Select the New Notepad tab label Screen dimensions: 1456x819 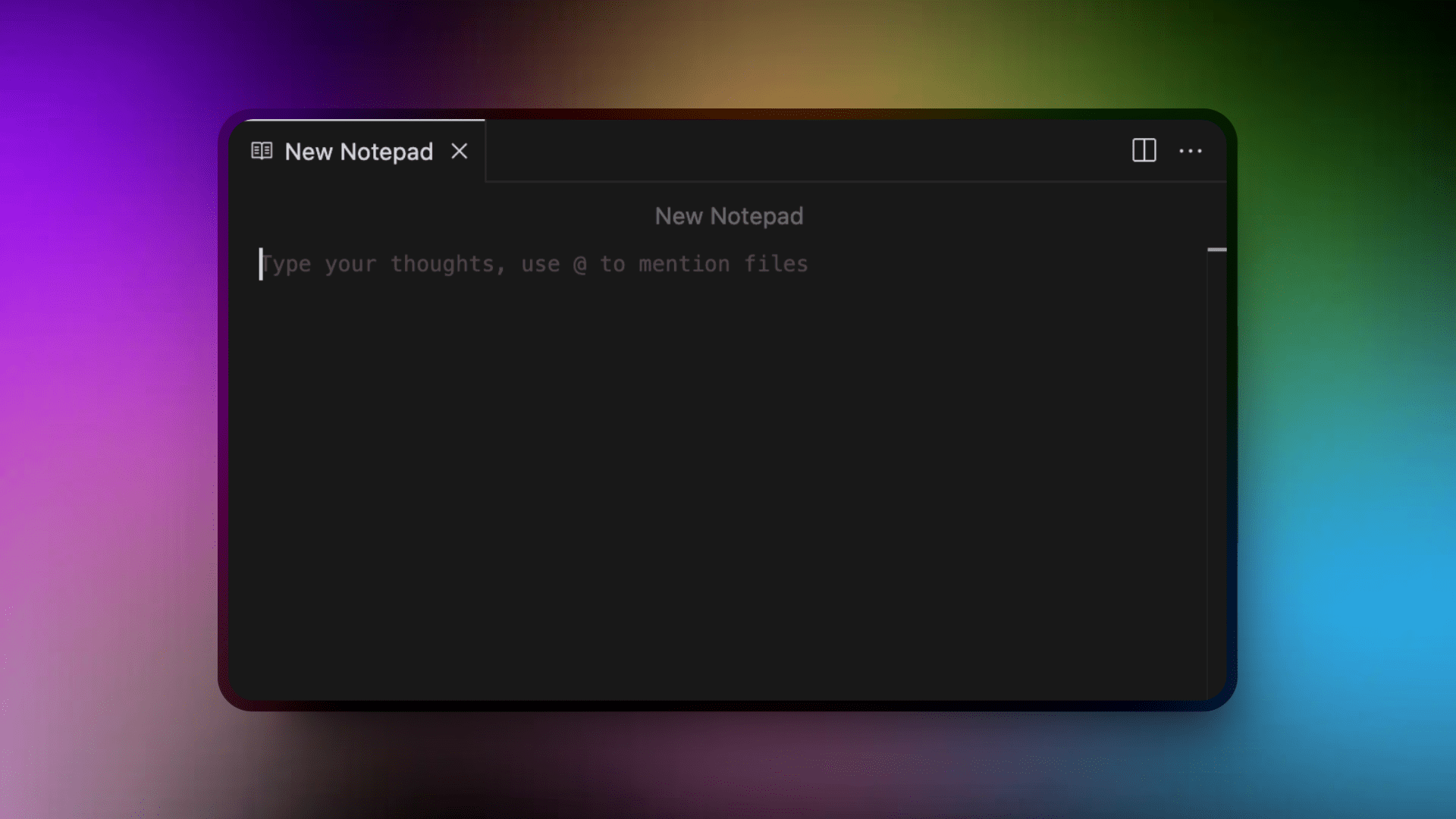tap(359, 152)
